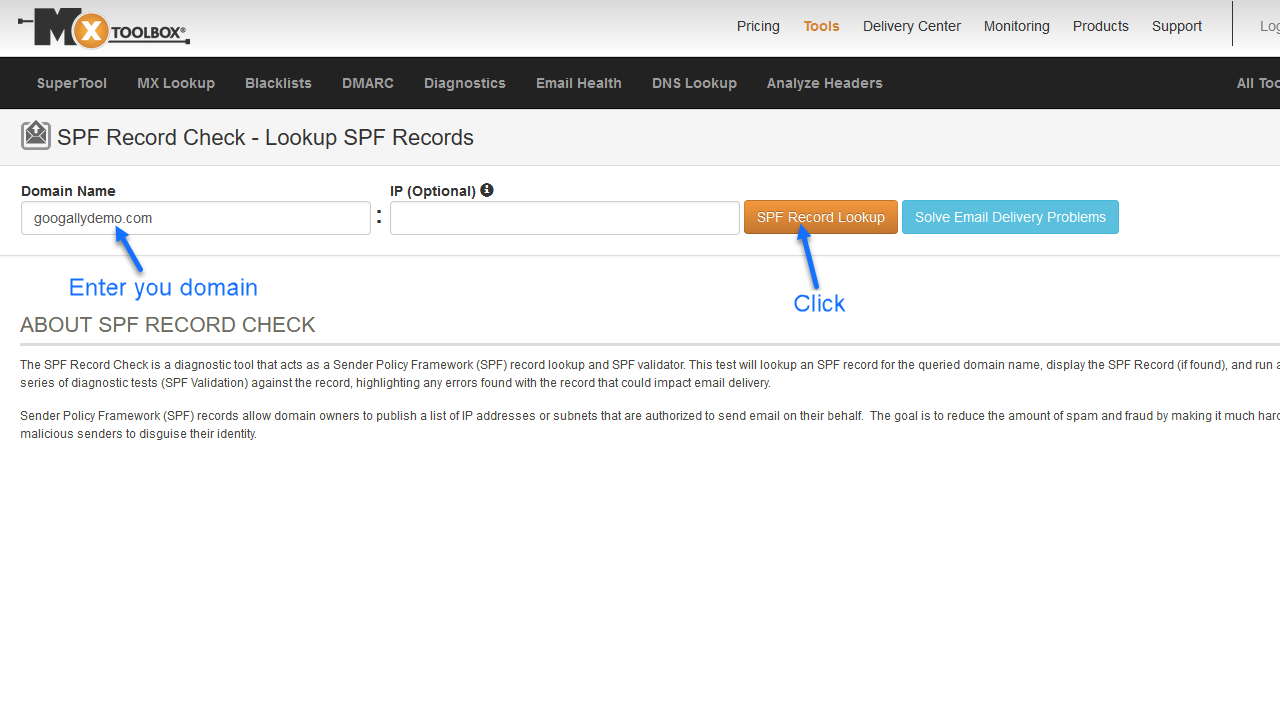
Task: Open the Tools menu item
Action: point(821,26)
